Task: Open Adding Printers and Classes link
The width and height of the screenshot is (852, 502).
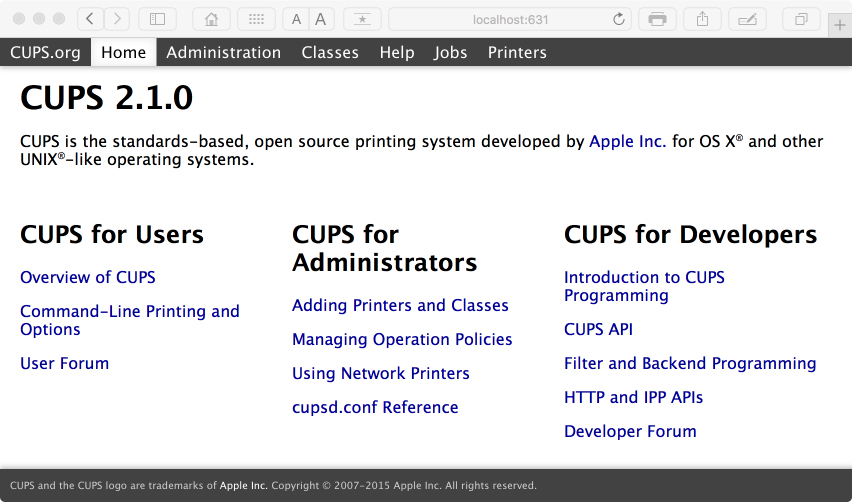Action: 400,305
